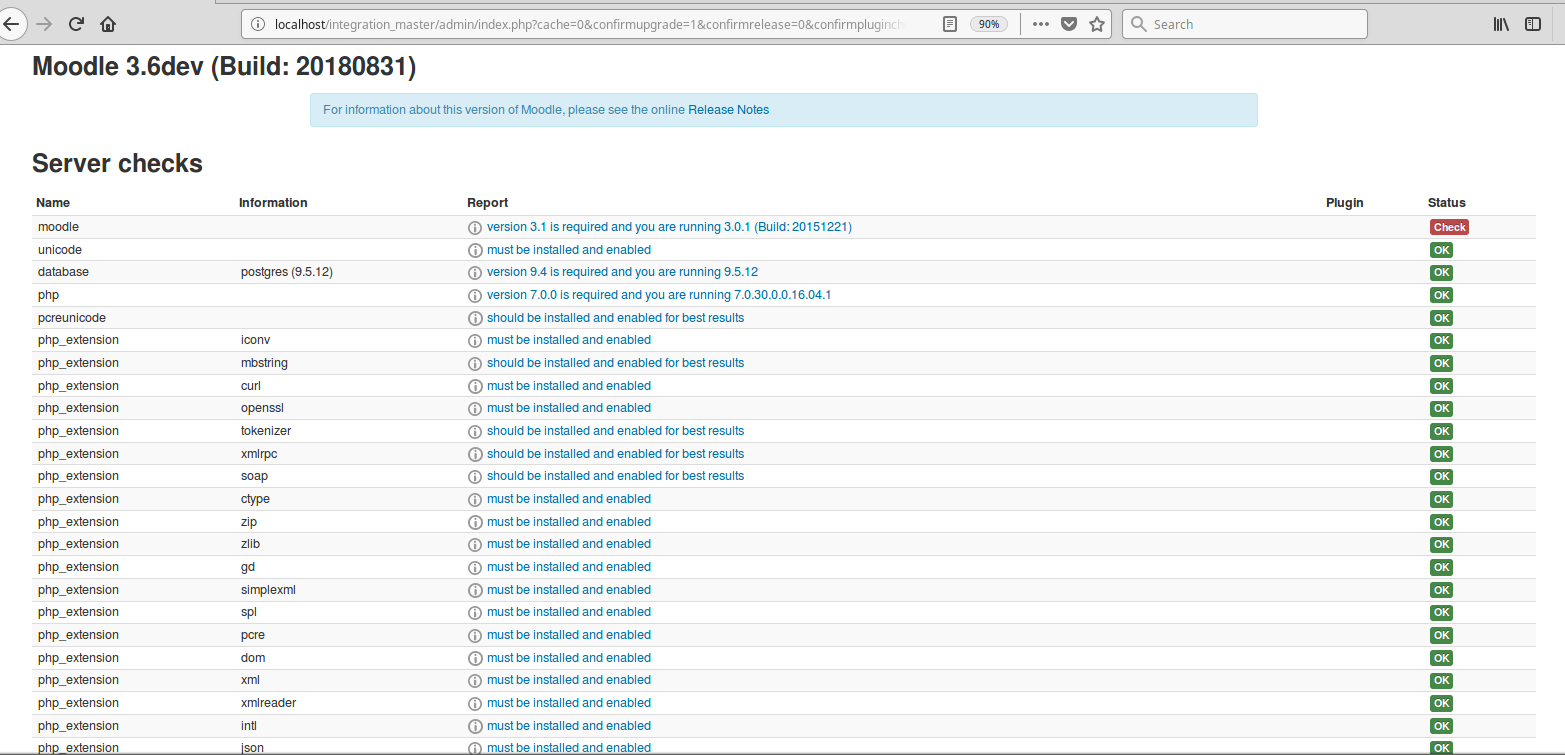1565x755 pixels.
Task: Toggle reader view icon in address bar
Action: 950,24
